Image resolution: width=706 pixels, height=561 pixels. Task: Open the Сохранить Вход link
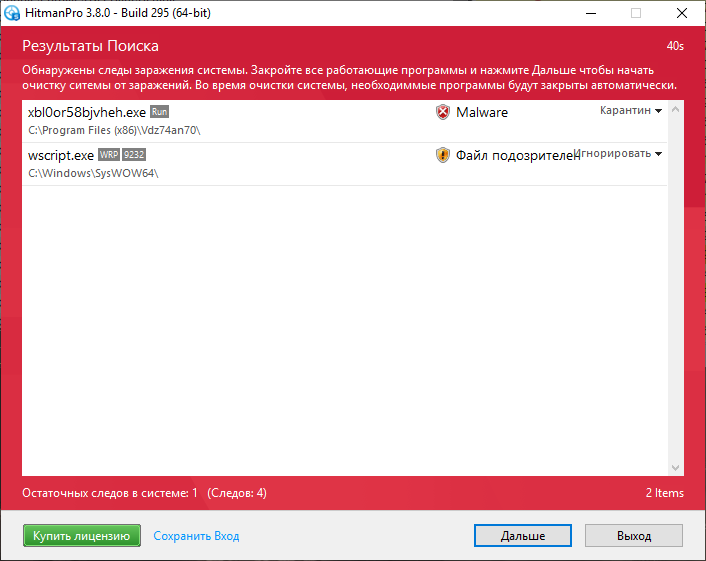pyautogui.click(x=196, y=536)
